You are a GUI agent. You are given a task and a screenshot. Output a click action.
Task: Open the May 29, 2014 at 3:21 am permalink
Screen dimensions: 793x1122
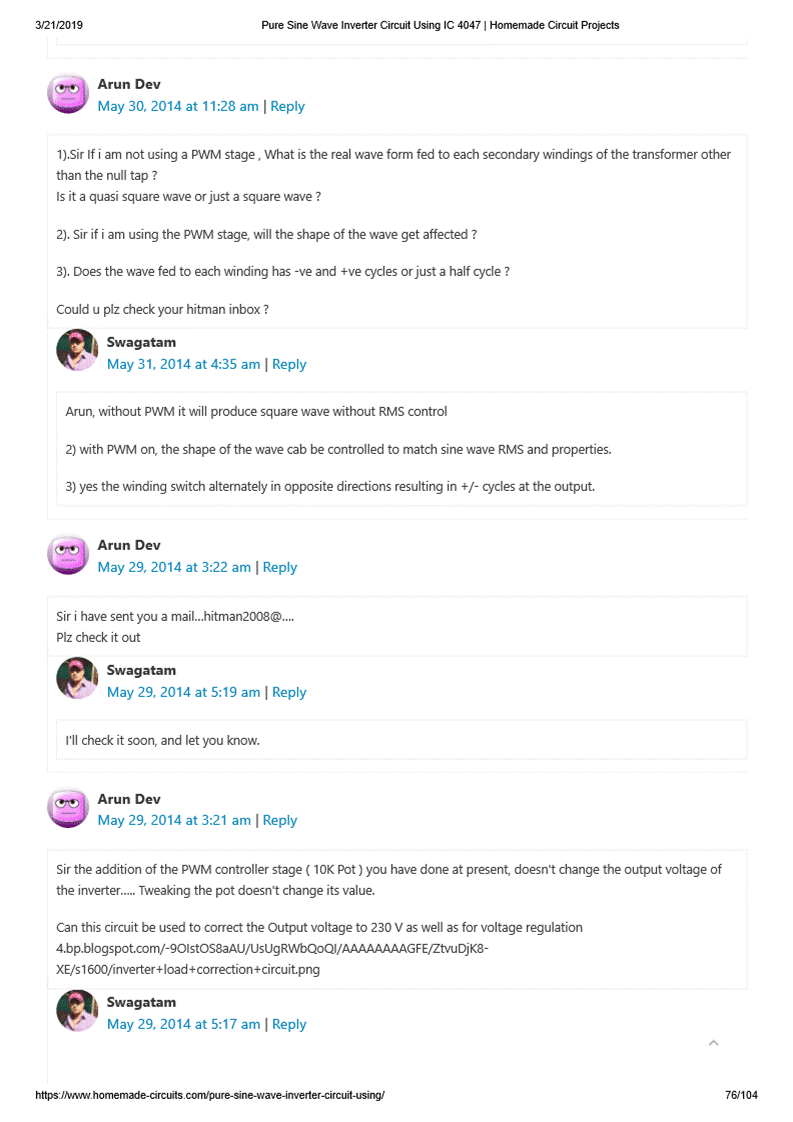[174, 820]
